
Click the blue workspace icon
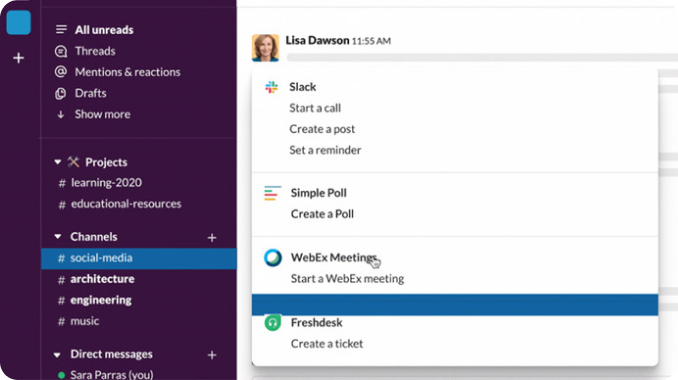19,22
